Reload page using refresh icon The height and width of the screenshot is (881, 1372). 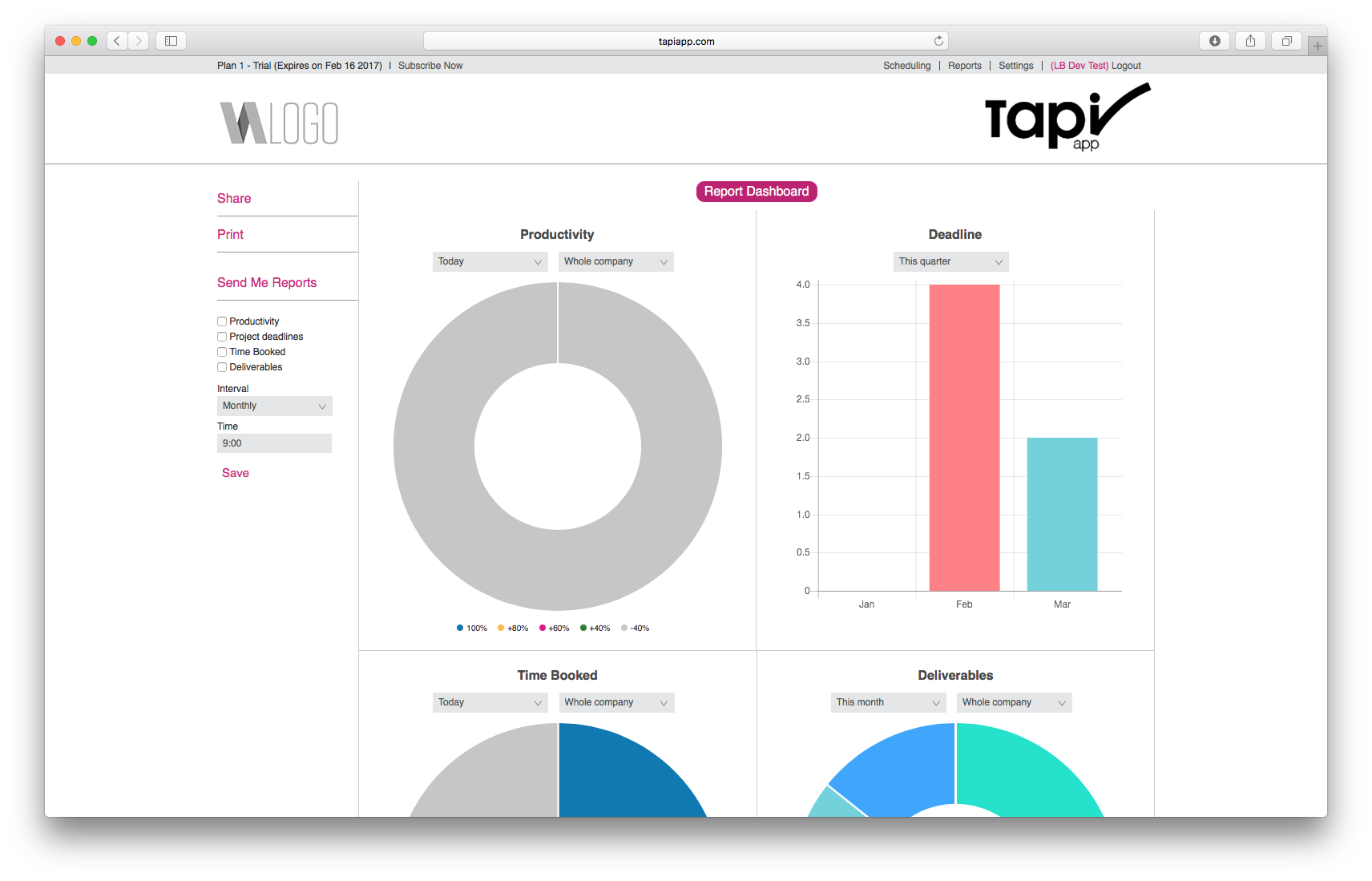click(938, 41)
